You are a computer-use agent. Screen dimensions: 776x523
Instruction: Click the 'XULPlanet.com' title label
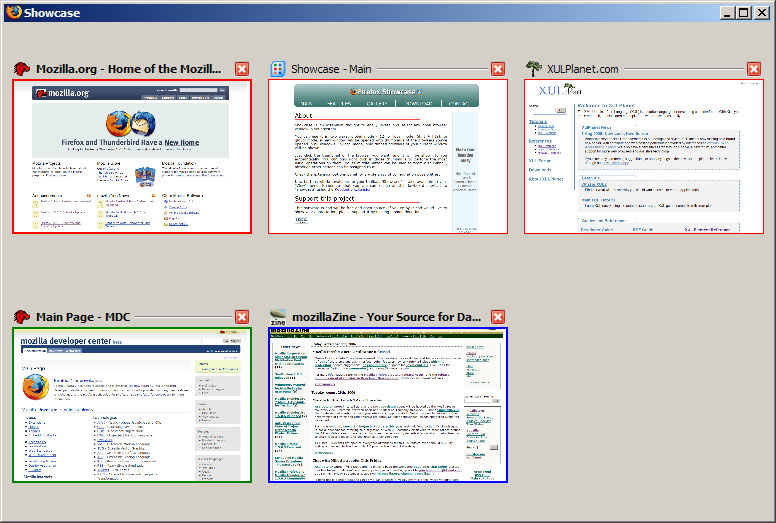click(x=582, y=69)
